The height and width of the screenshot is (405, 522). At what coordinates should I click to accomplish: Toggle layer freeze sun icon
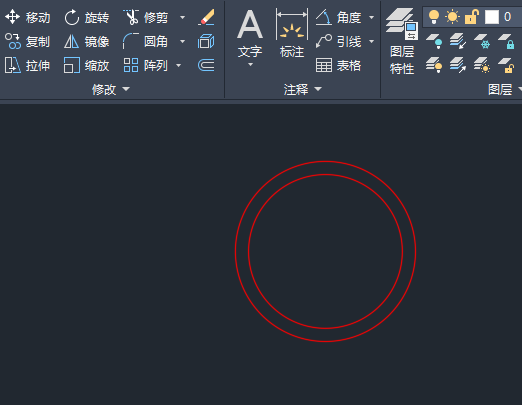click(452, 17)
